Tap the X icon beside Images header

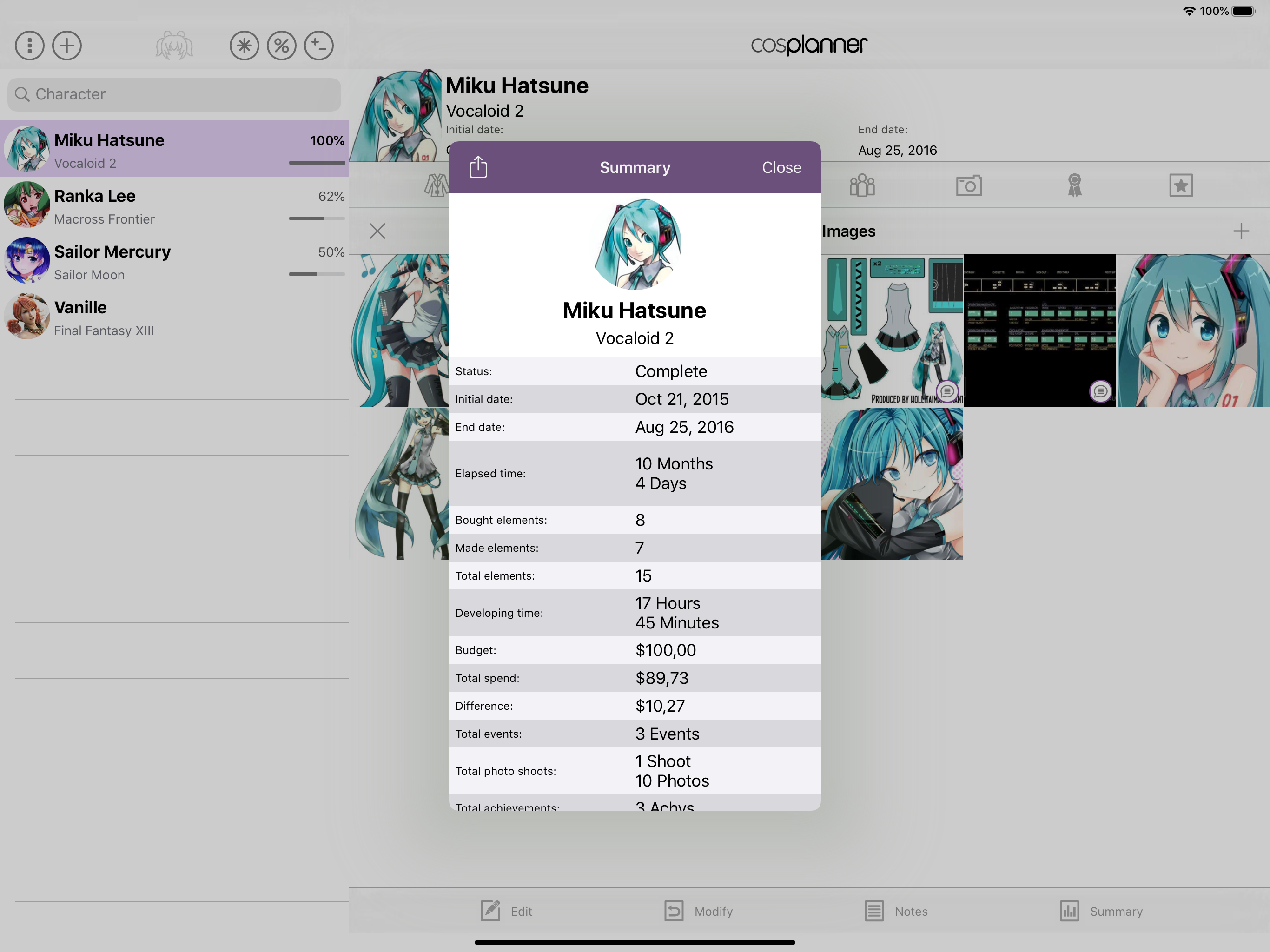(x=377, y=231)
